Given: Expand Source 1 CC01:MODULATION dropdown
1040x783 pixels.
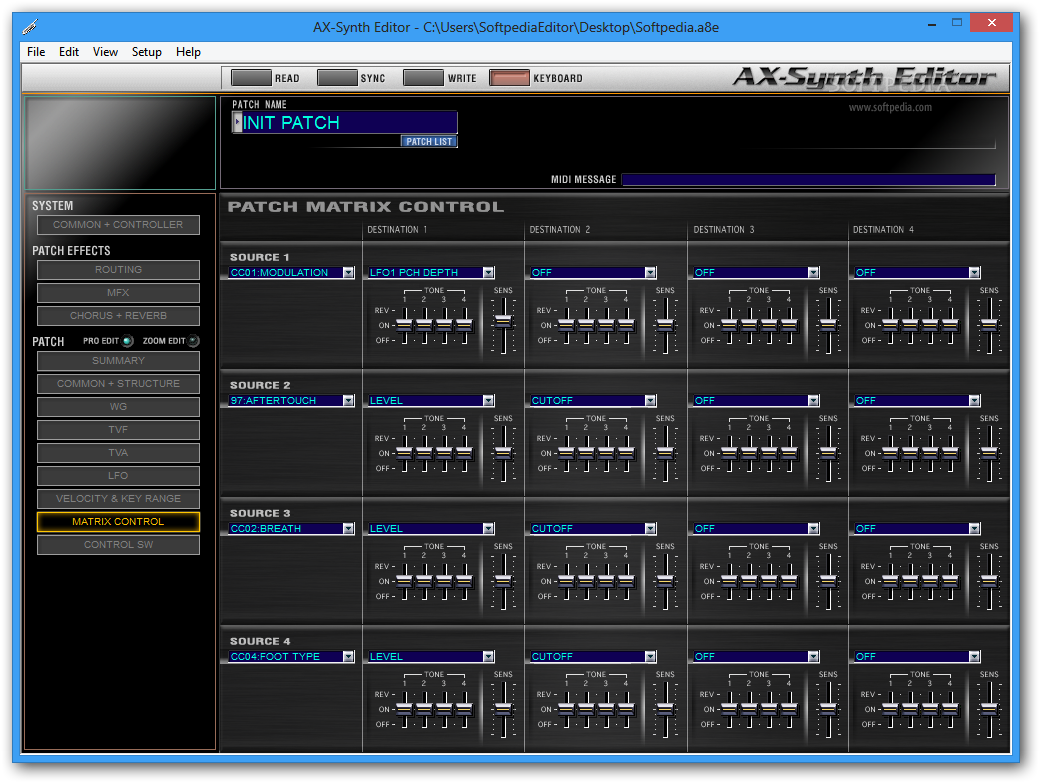Looking at the screenshot, I should coord(348,272).
